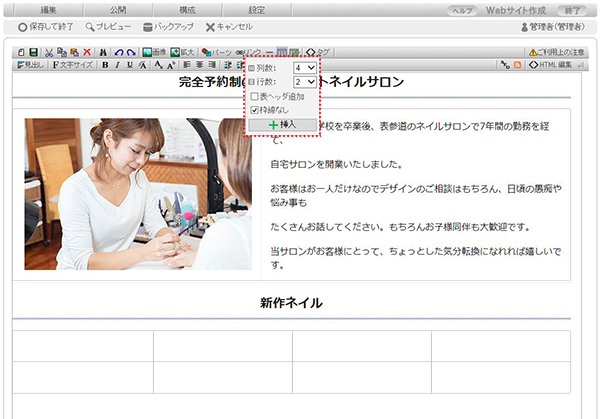The width and height of the screenshot is (600, 419).
Task: Click the orange RSS feed icon
Action: pos(517,65)
